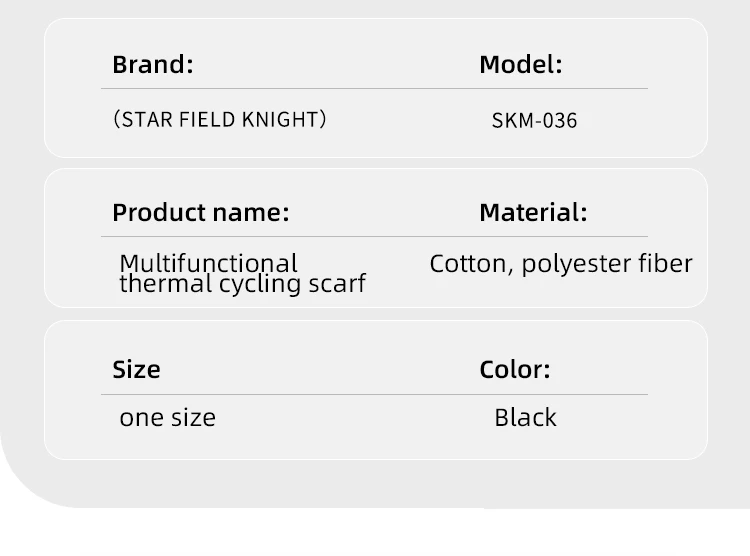Click the "Product name:" heading
Screen dimensions: 750x556
[x=200, y=213]
